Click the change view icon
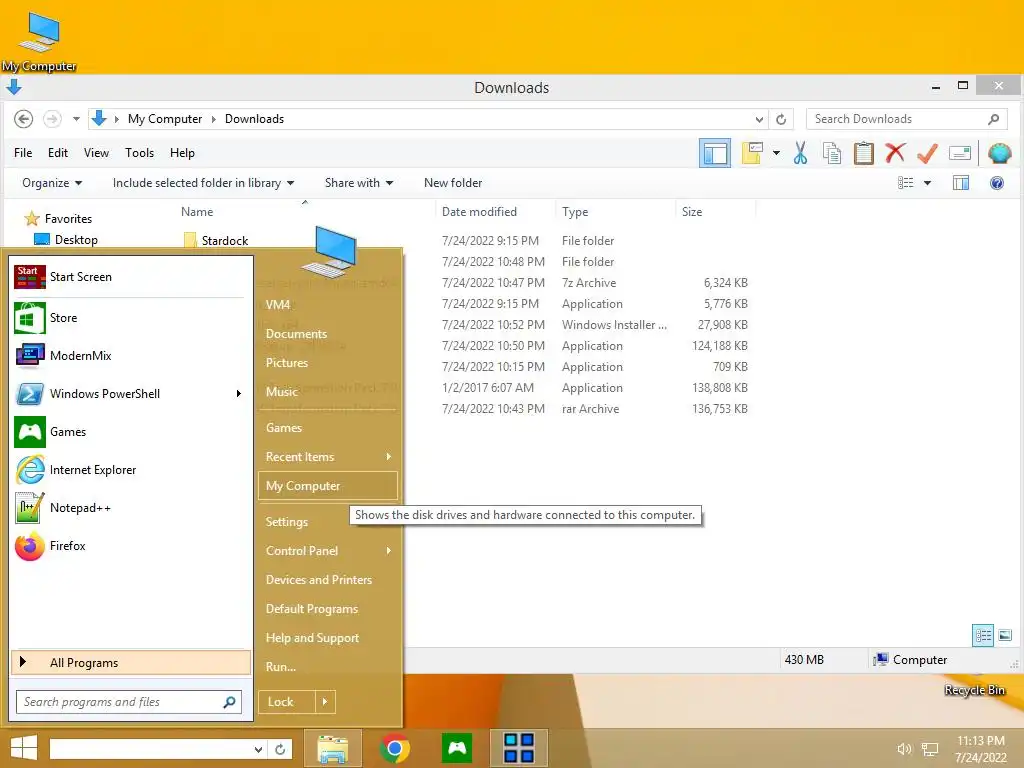Image resolution: width=1024 pixels, height=768 pixels. [906, 184]
